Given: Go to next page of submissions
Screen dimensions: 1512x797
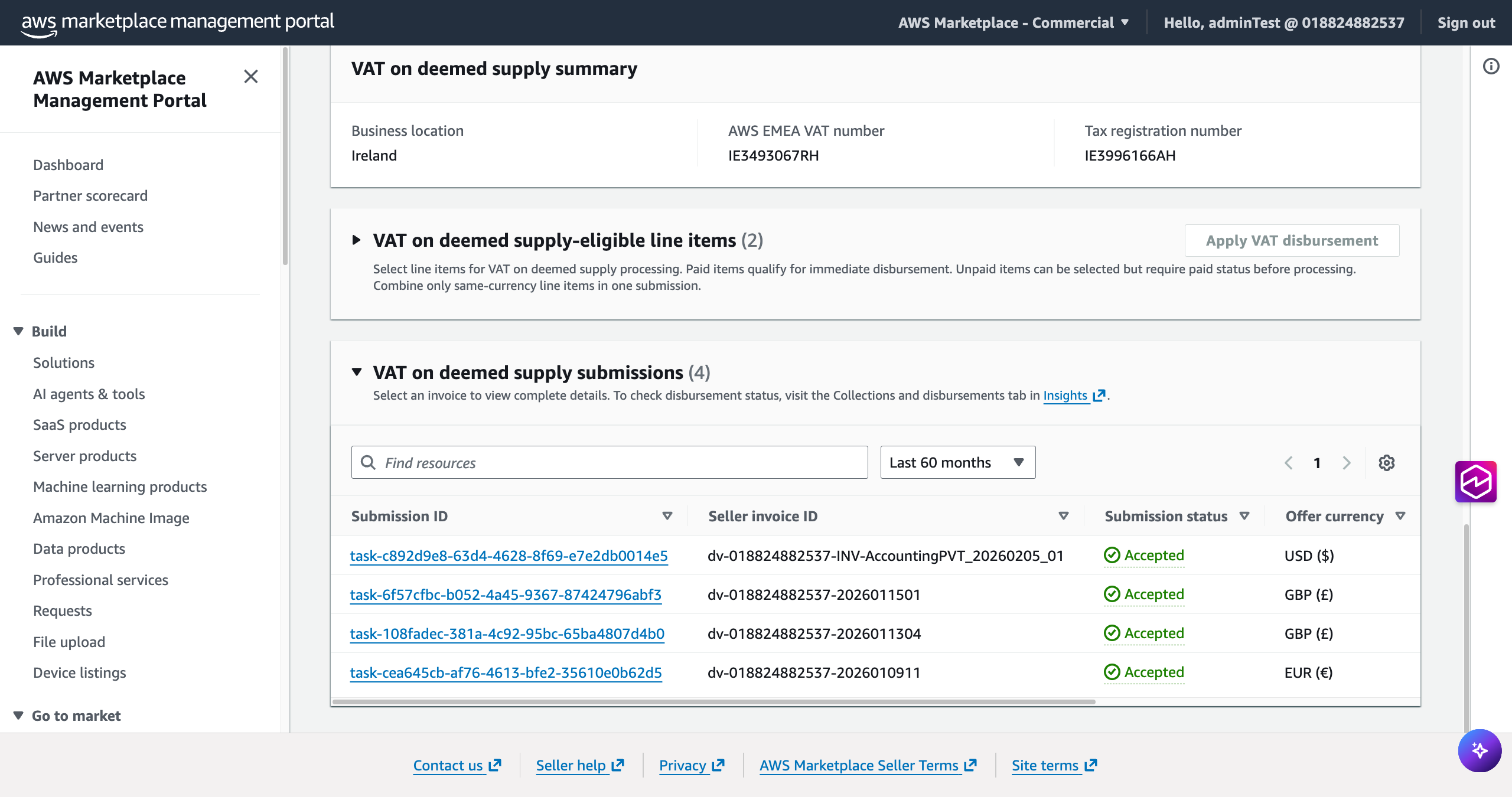Looking at the screenshot, I should point(1347,463).
